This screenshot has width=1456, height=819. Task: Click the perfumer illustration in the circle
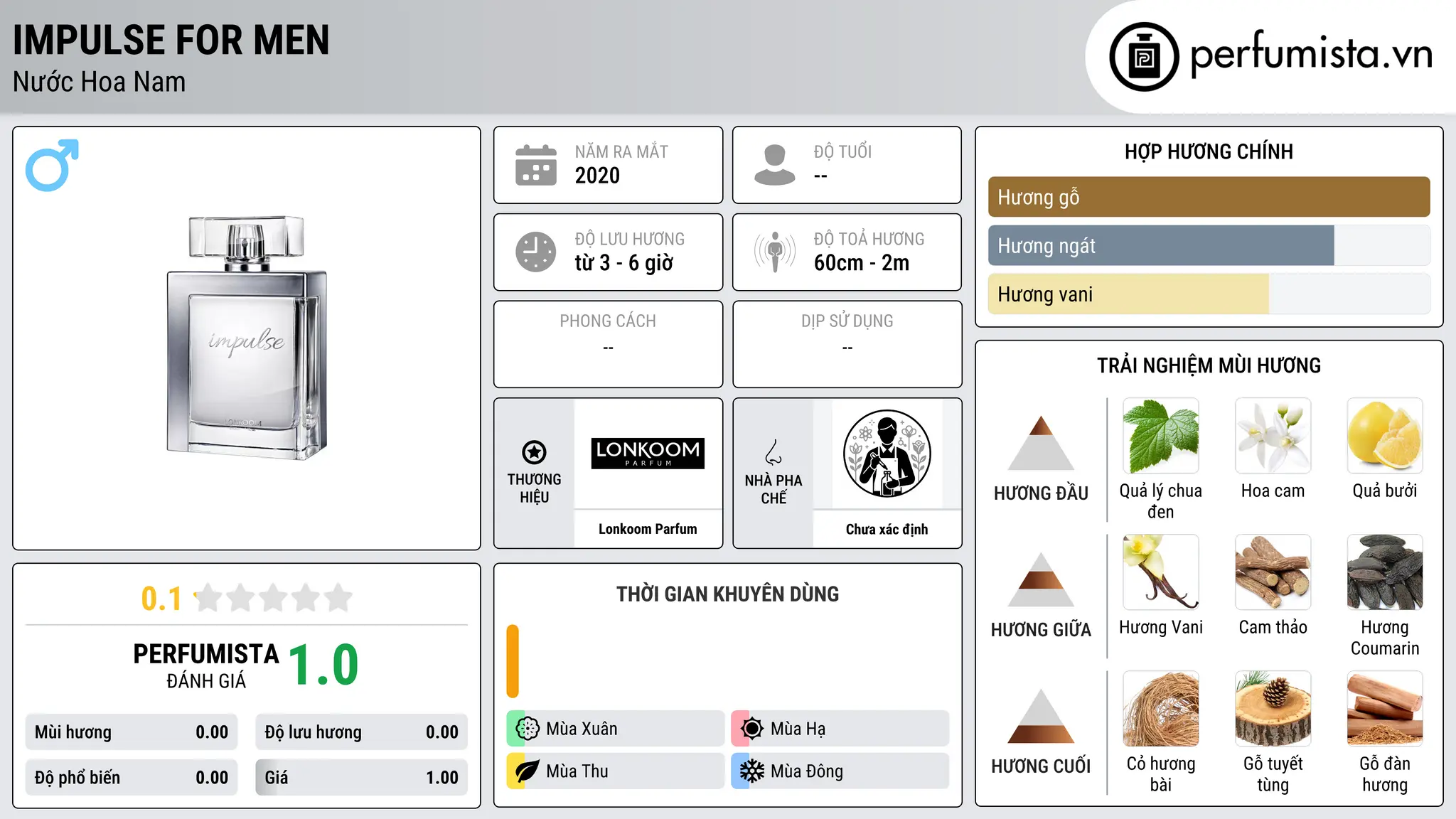click(x=887, y=454)
